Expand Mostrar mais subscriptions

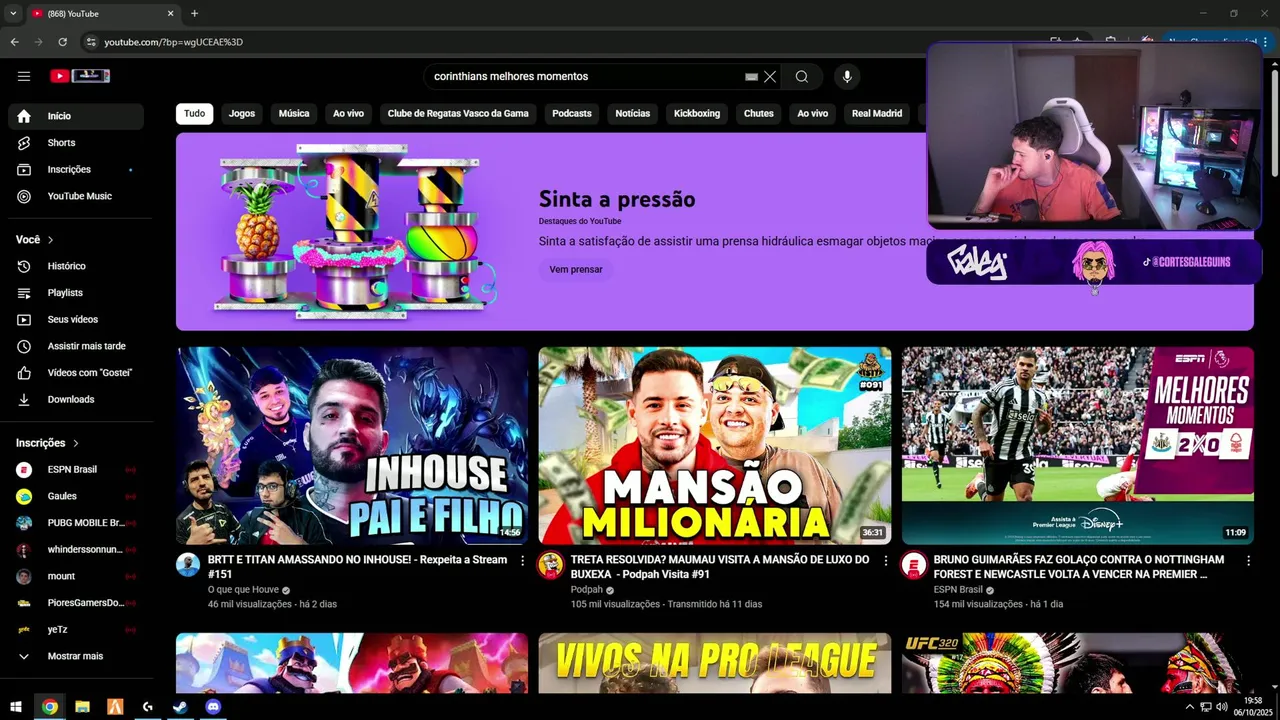click(76, 656)
